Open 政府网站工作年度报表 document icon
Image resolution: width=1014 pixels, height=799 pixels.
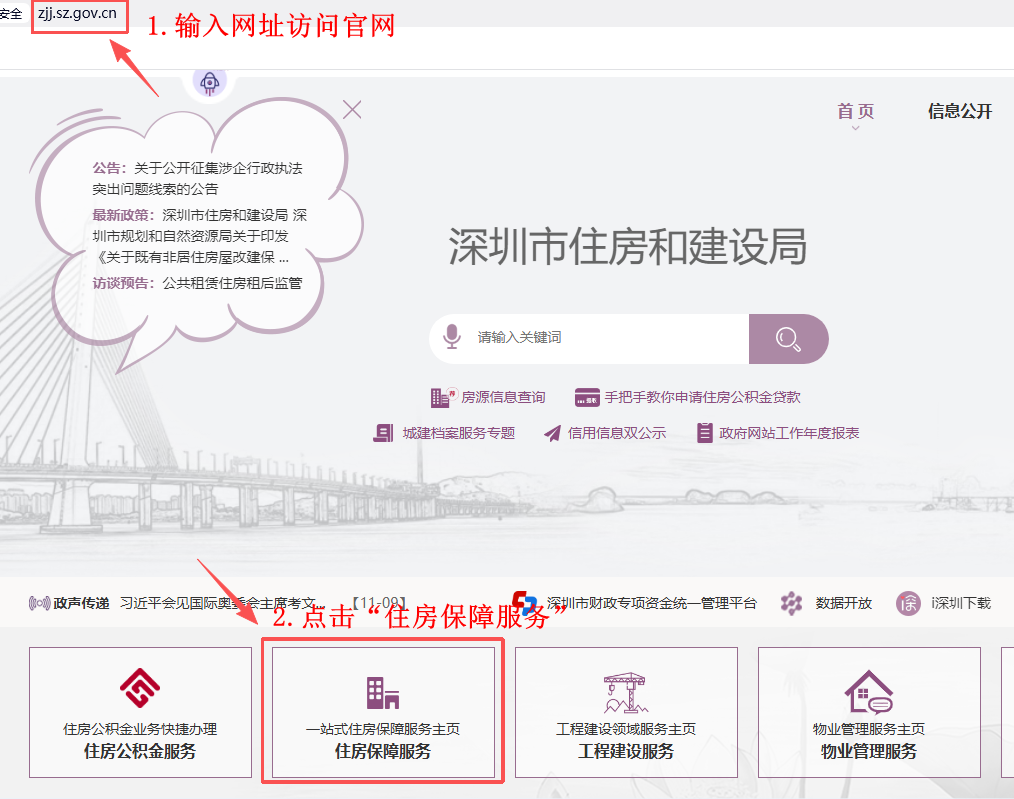click(x=704, y=432)
